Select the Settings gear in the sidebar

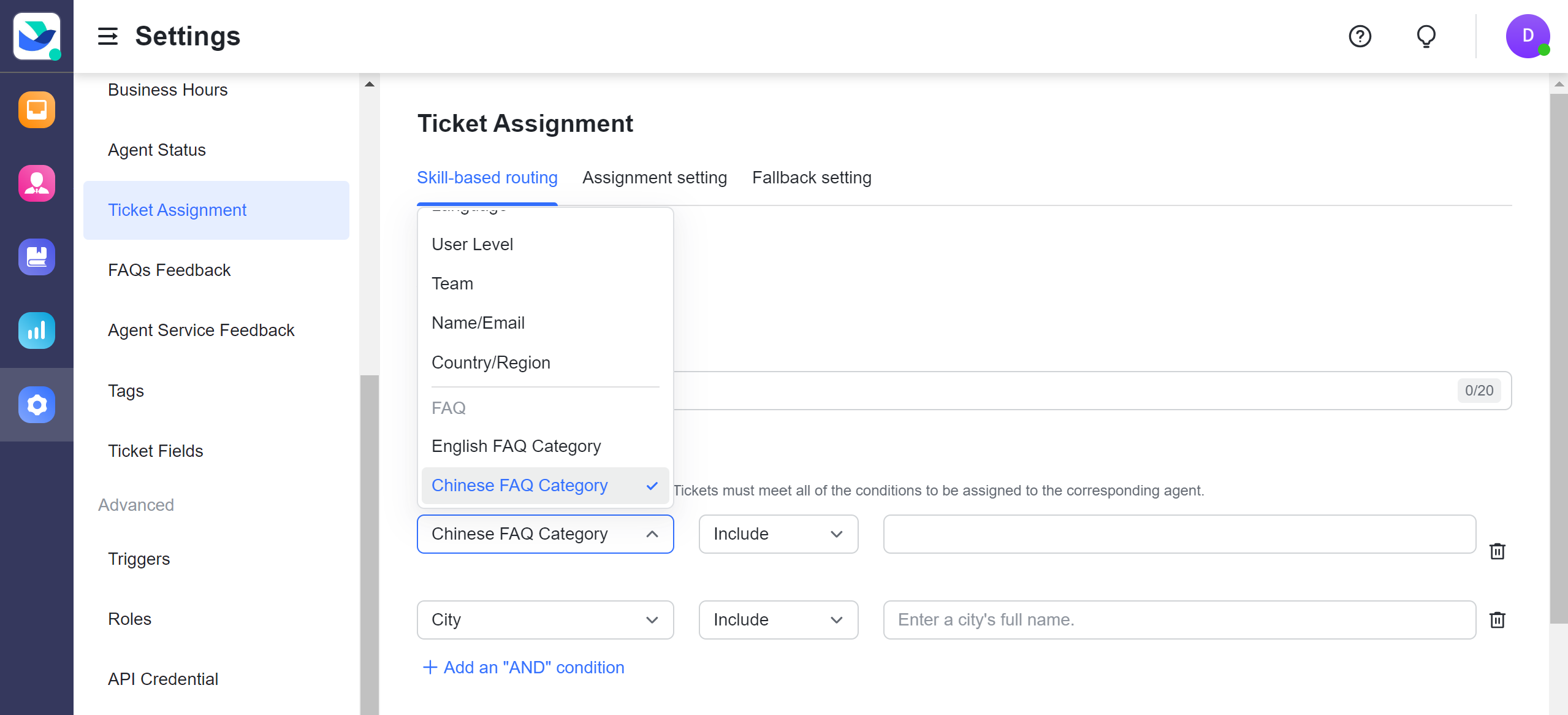click(36, 405)
